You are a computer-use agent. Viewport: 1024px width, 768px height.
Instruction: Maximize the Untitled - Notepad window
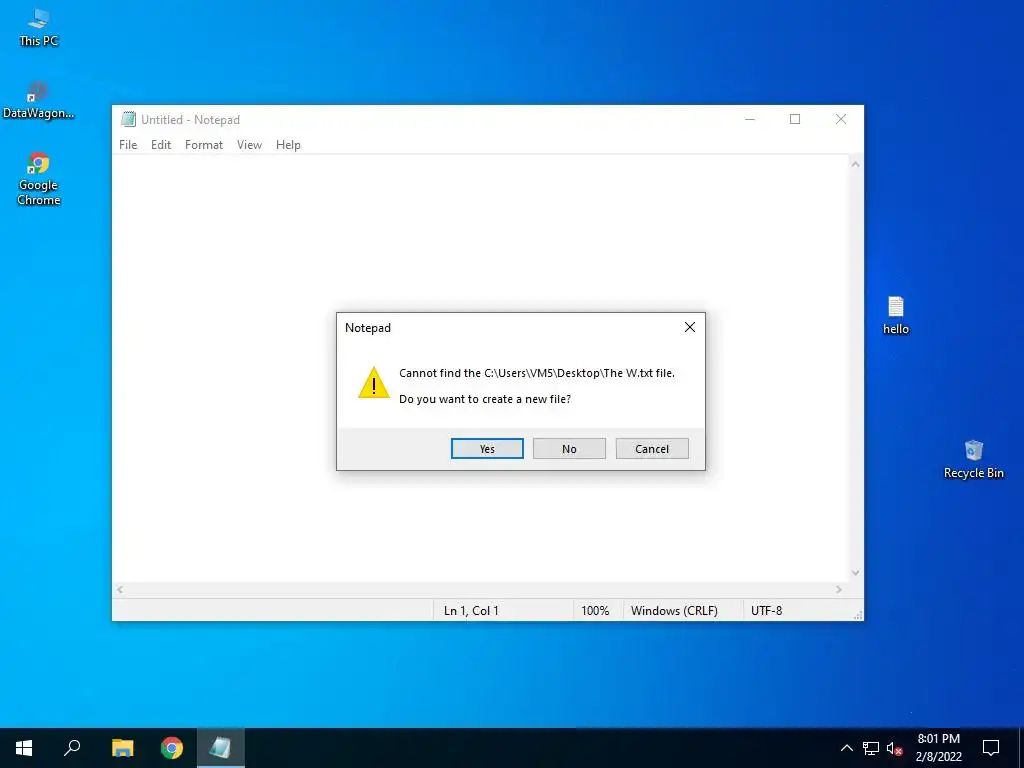tap(795, 119)
